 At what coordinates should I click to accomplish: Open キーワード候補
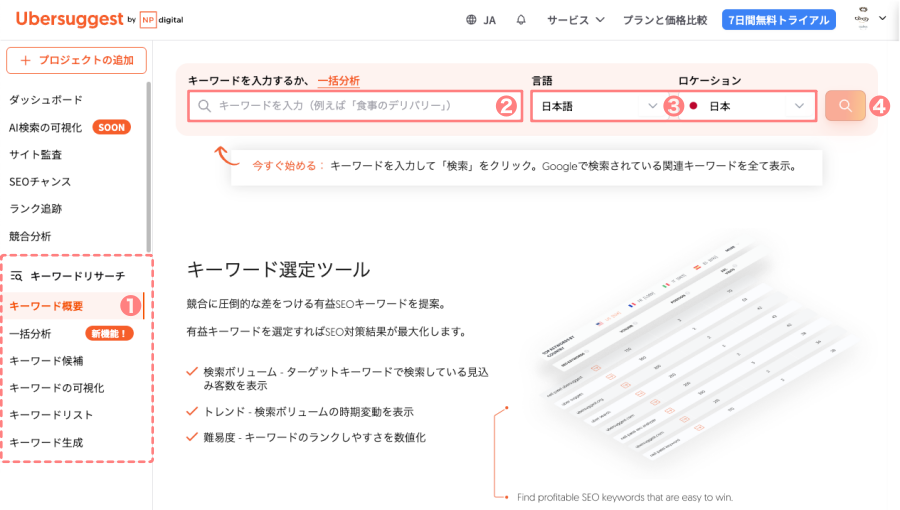click(x=46, y=361)
